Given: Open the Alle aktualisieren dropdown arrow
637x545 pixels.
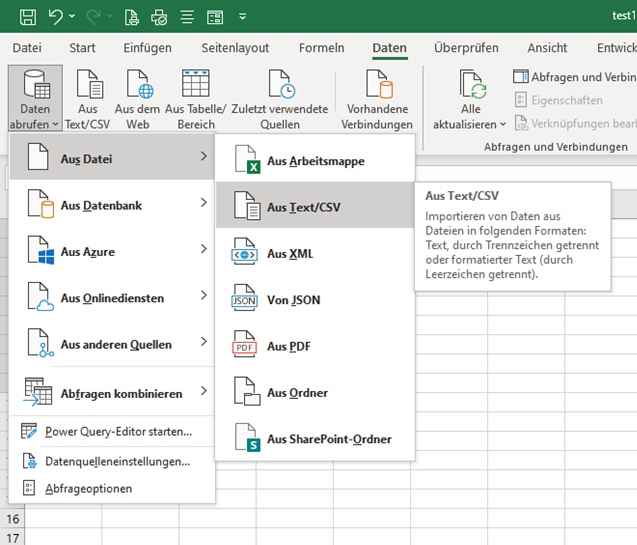Looking at the screenshot, I should pos(503,124).
